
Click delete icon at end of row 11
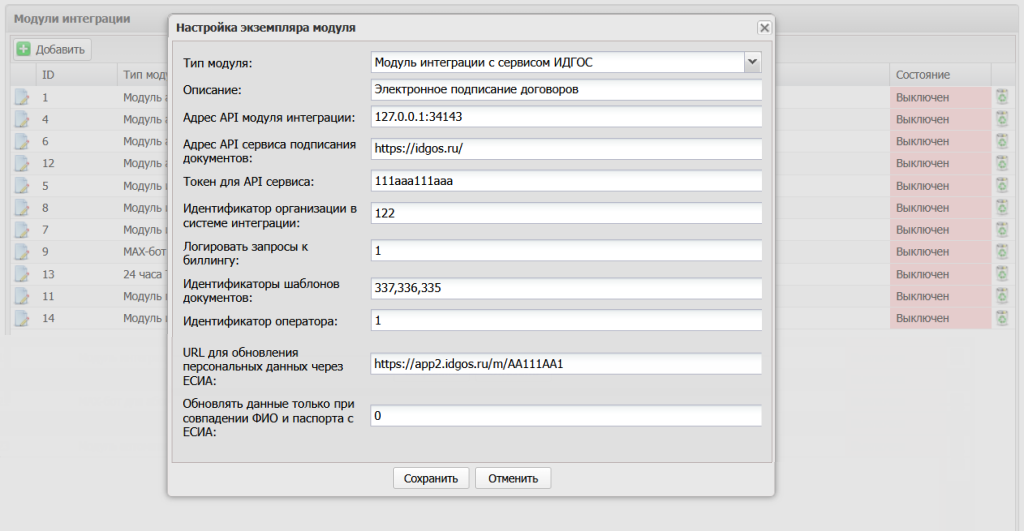(x=1002, y=296)
